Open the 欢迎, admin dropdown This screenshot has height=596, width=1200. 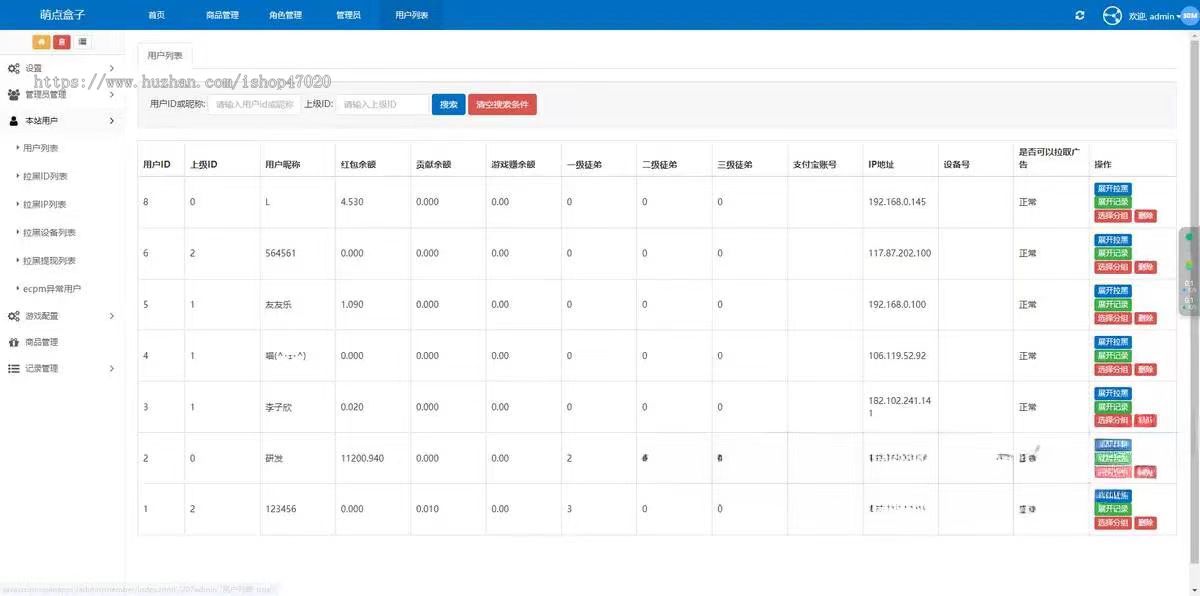pos(1153,16)
